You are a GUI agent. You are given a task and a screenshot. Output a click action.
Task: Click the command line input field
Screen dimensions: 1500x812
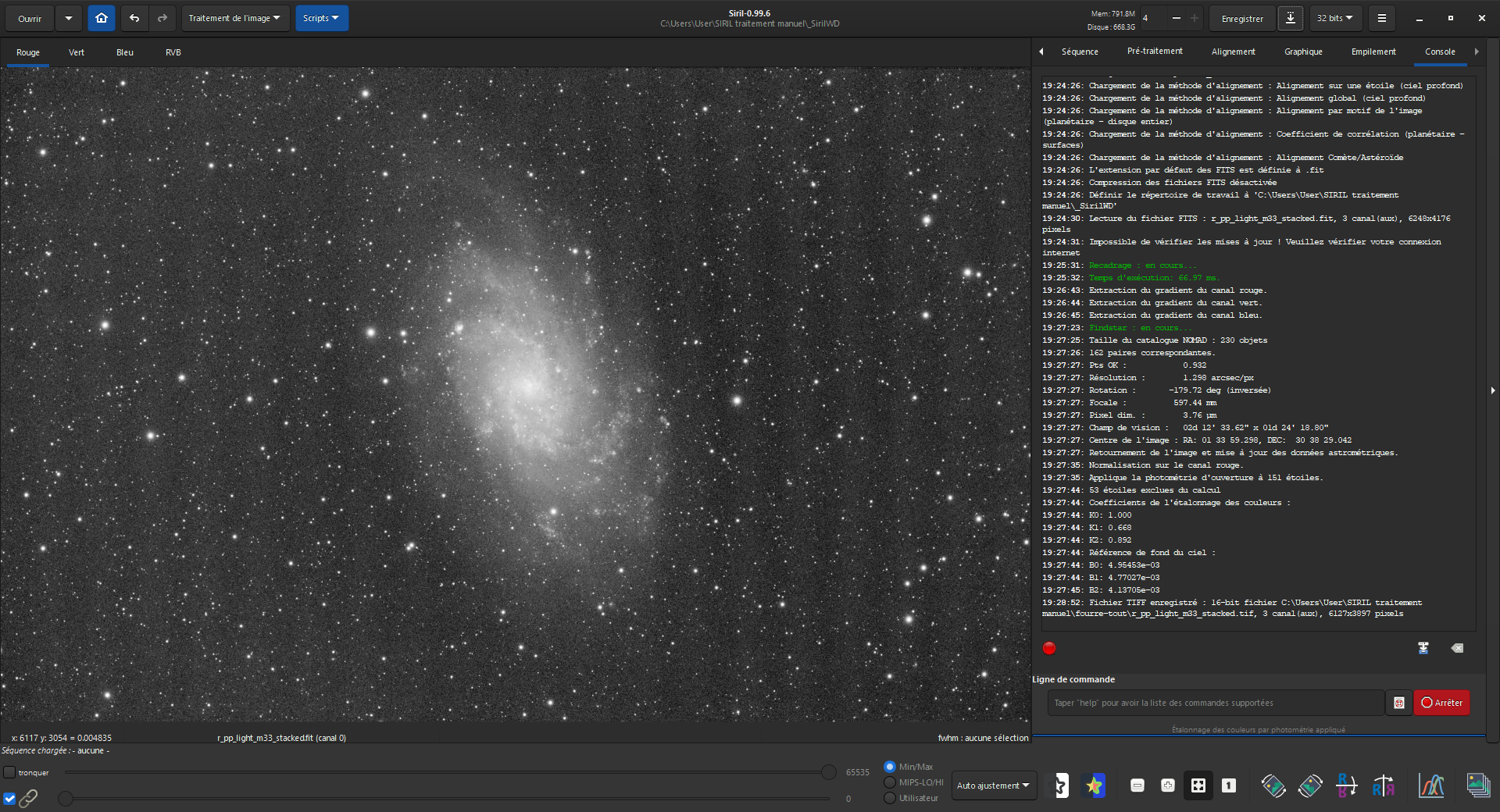(x=1215, y=703)
